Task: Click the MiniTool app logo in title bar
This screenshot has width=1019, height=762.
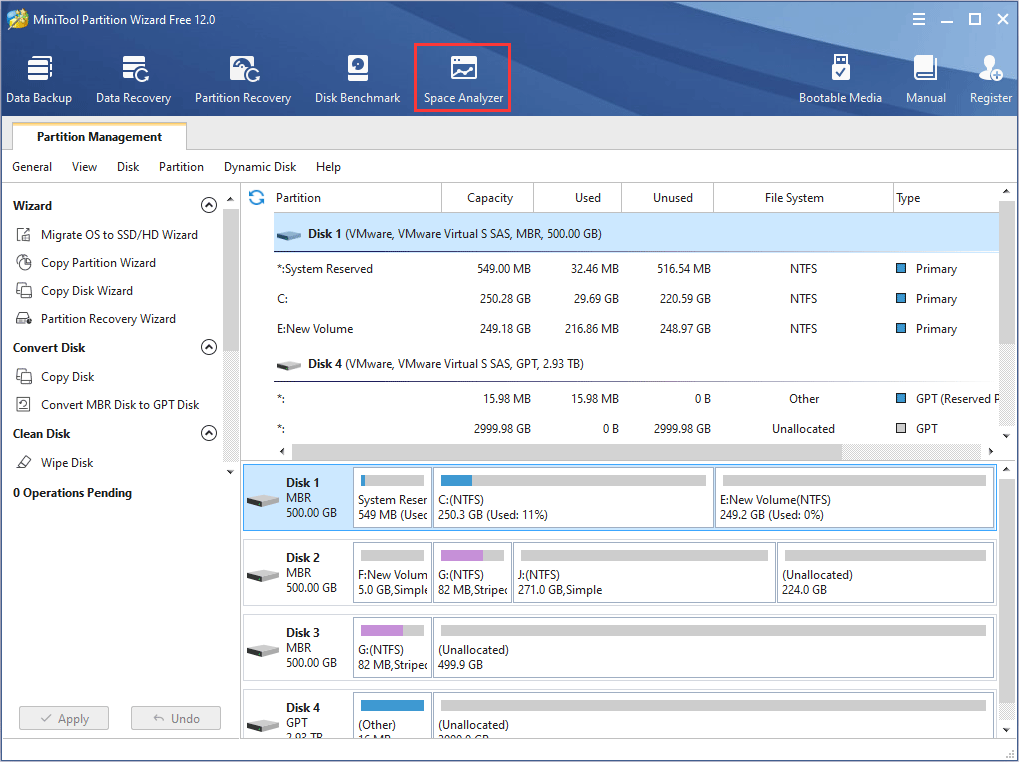Action: (17, 19)
